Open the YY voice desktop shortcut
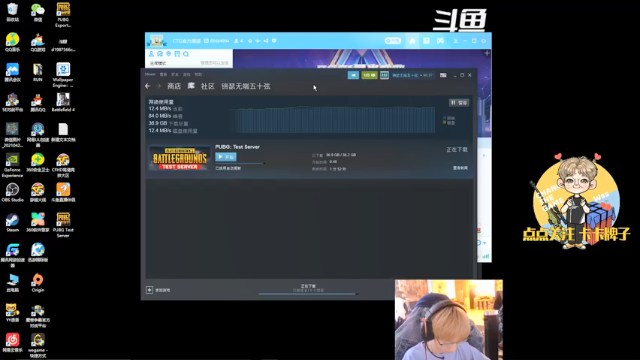This screenshot has height=360, width=640. coord(13,313)
